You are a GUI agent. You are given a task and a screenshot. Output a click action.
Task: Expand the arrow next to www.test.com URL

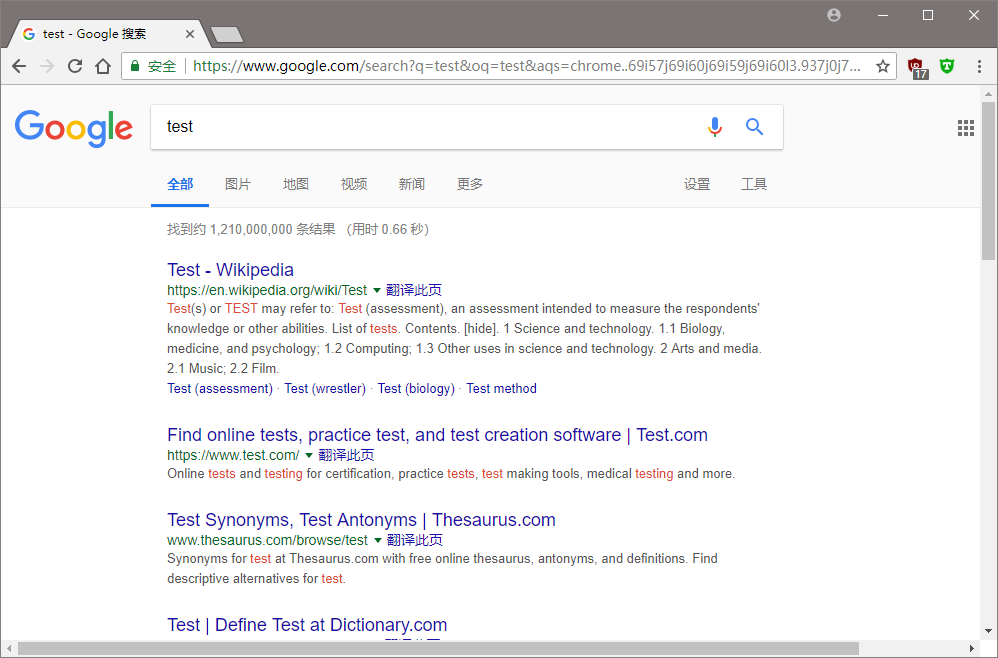(x=309, y=456)
